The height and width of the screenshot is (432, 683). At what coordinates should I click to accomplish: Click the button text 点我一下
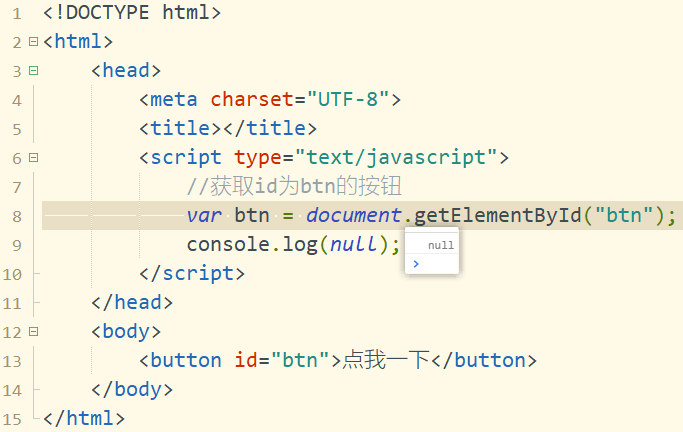[x=386, y=361]
